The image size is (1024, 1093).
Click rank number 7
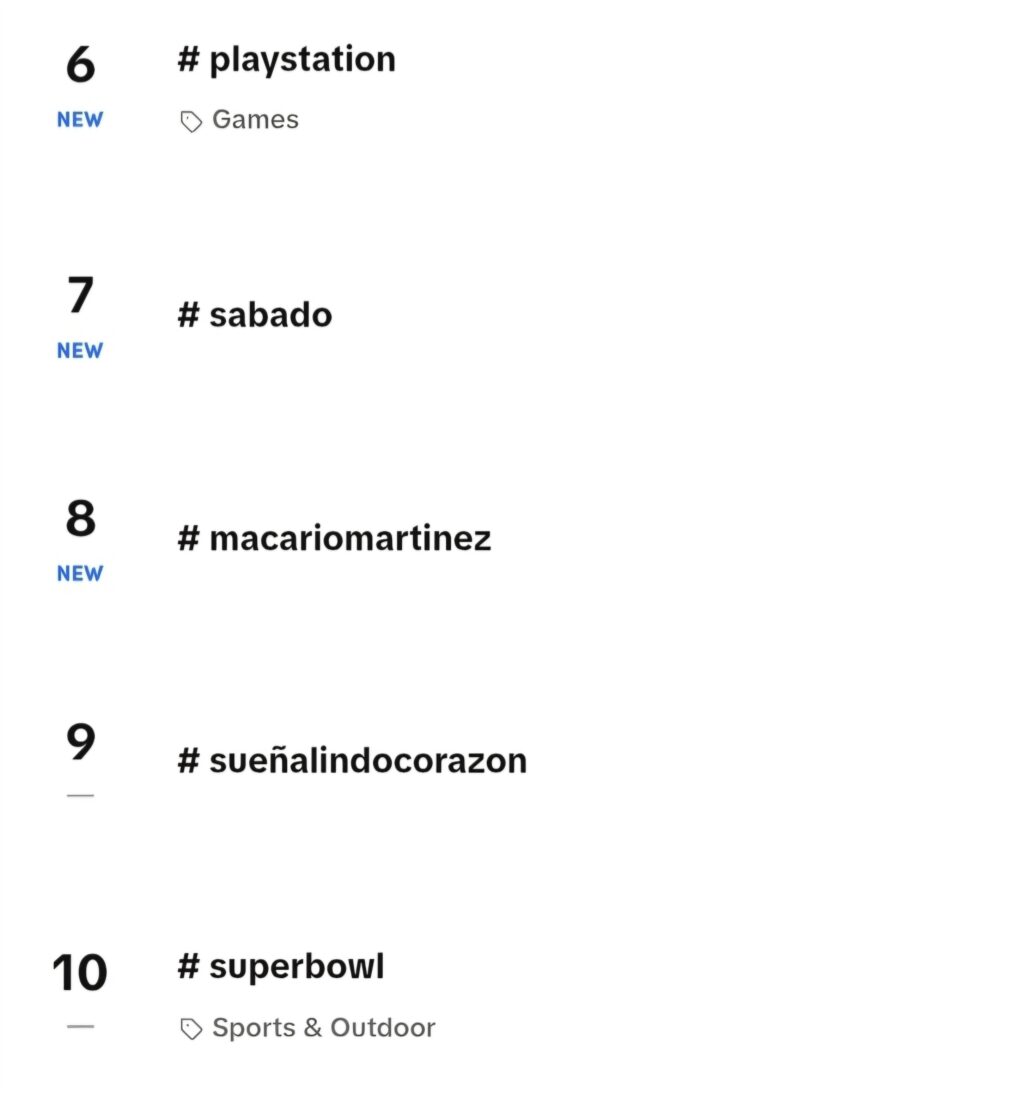(80, 295)
